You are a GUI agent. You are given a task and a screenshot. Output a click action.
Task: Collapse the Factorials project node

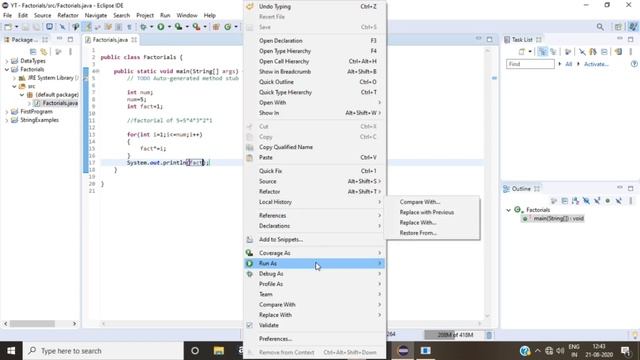pyautogui.click(x=7, y=69)
